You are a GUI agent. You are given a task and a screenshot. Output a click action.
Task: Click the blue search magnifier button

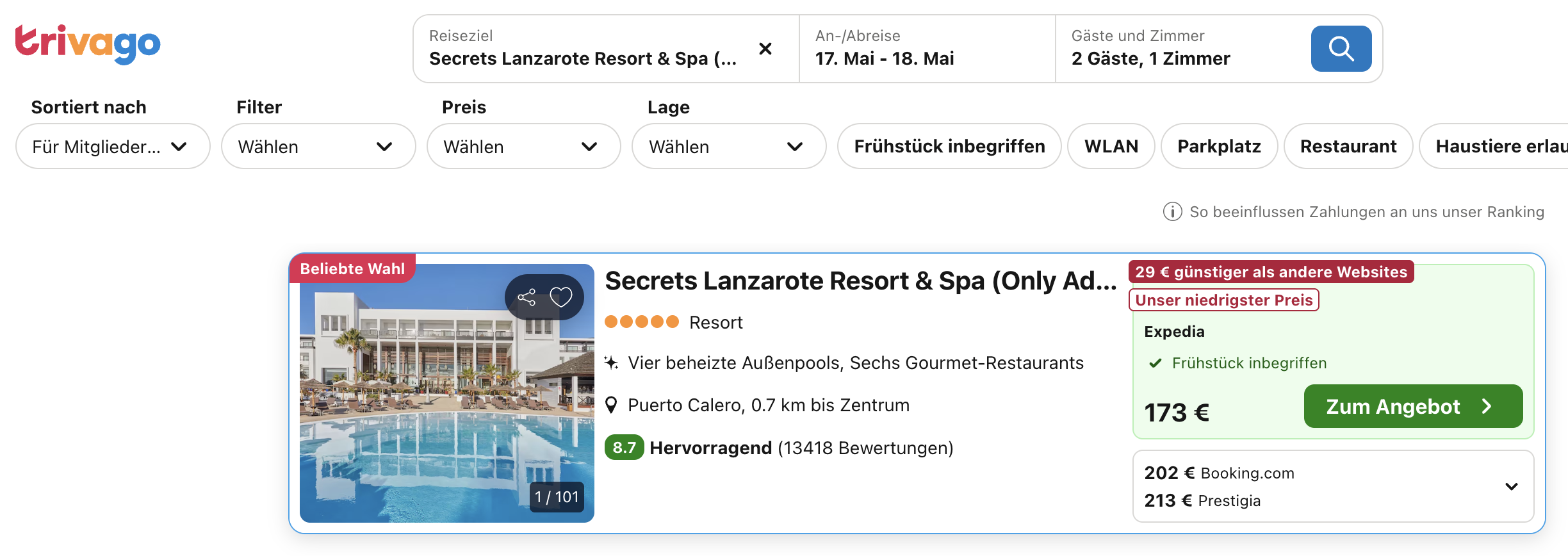point(1341,49)
